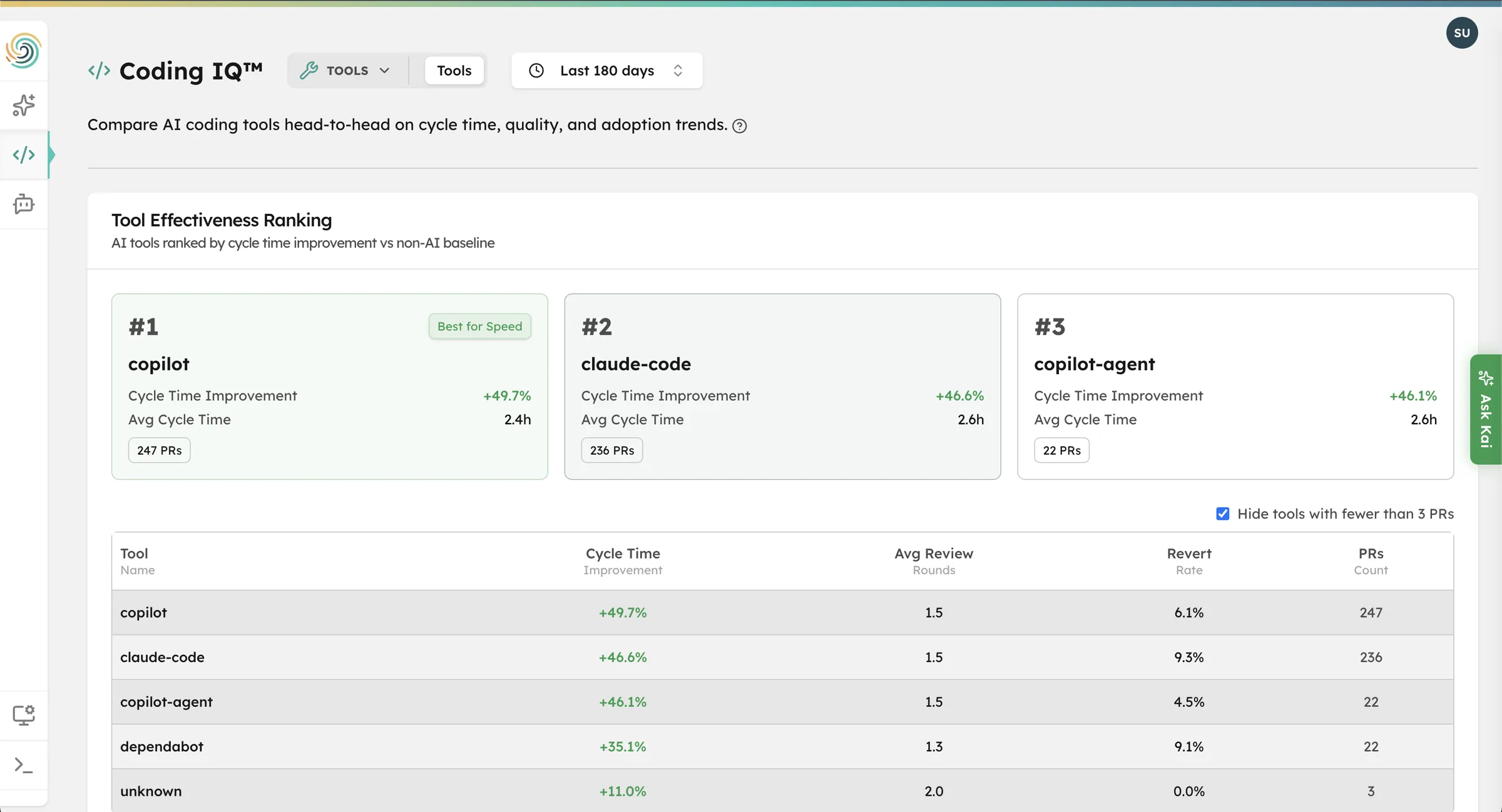Image resolution: width=1502 pixels, height=812 pixels.
Task: Click the wrench icon in the TOOLS selector
Action: [309, 70]
